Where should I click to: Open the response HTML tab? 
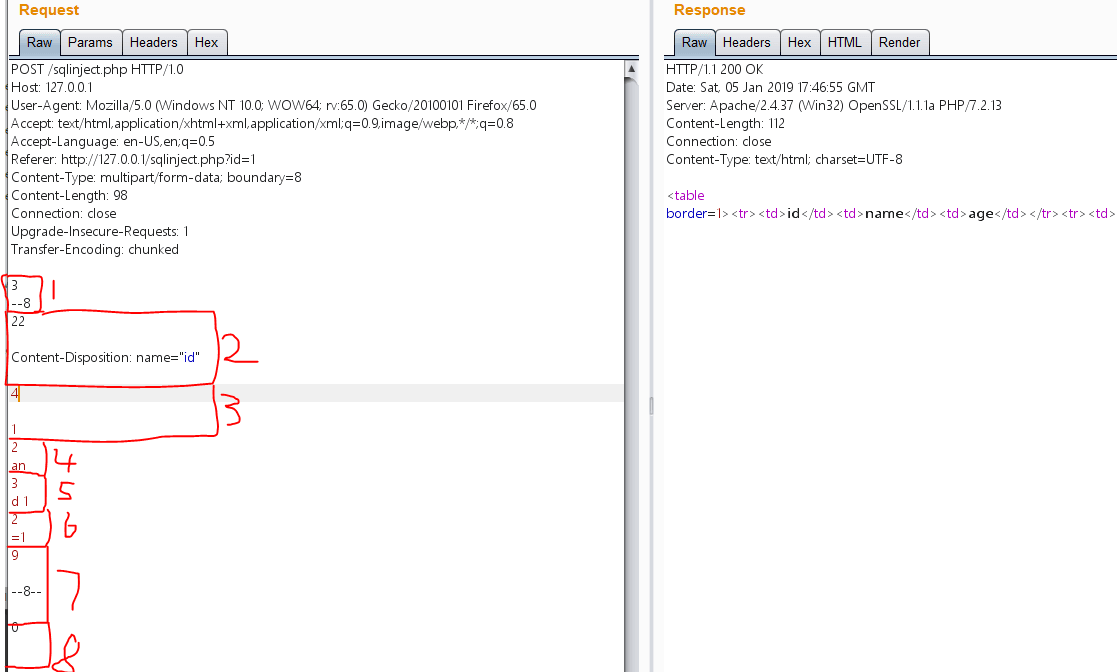[844, 42]
